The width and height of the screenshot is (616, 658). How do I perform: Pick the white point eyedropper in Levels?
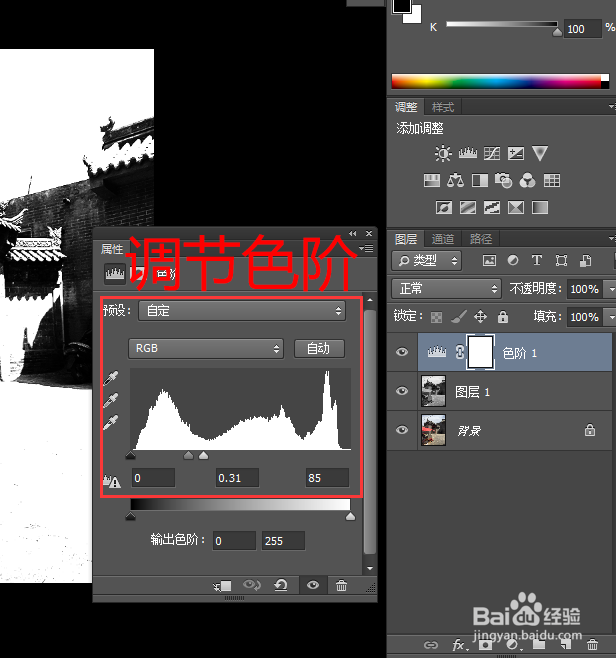click(x=111, y=423)
